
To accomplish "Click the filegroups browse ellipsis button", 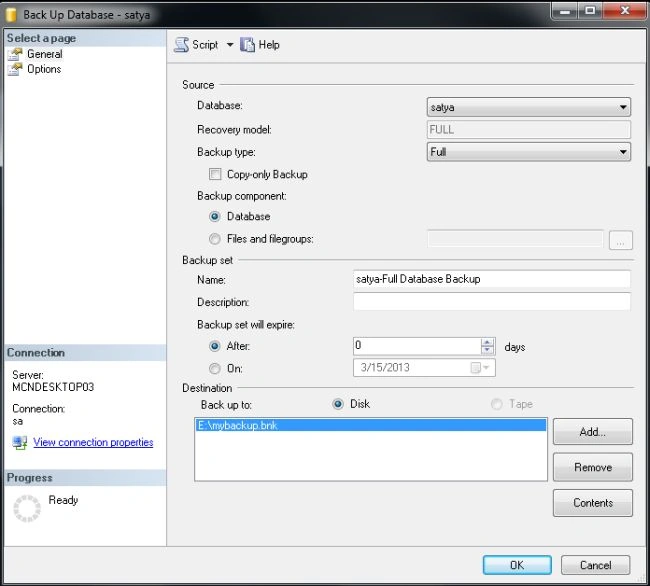I will (621, 240).
